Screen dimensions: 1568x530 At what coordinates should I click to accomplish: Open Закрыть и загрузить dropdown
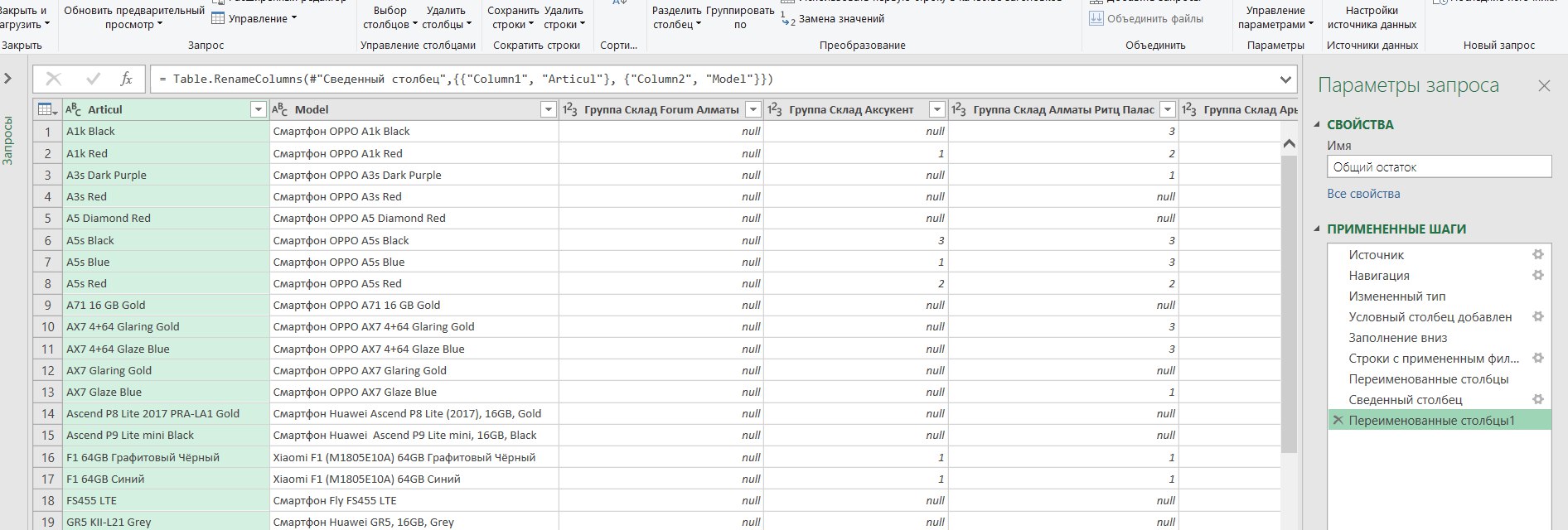(23, 17)
